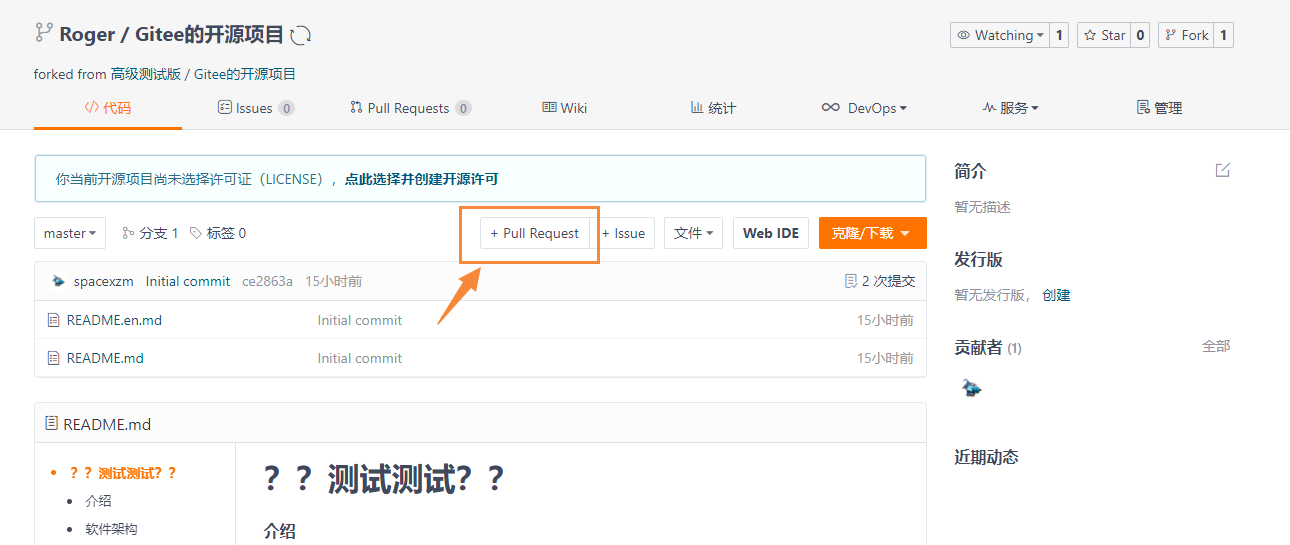Click the file icon beside README.md row
Viewport: 1290px width, 545px height.
54,358
